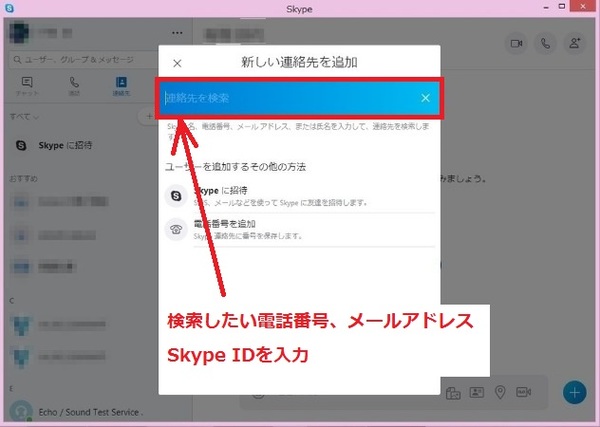Click the Skype title bar app icon
Image resolution: width=600 pixels, height=427 pixels.
point(9,8)
